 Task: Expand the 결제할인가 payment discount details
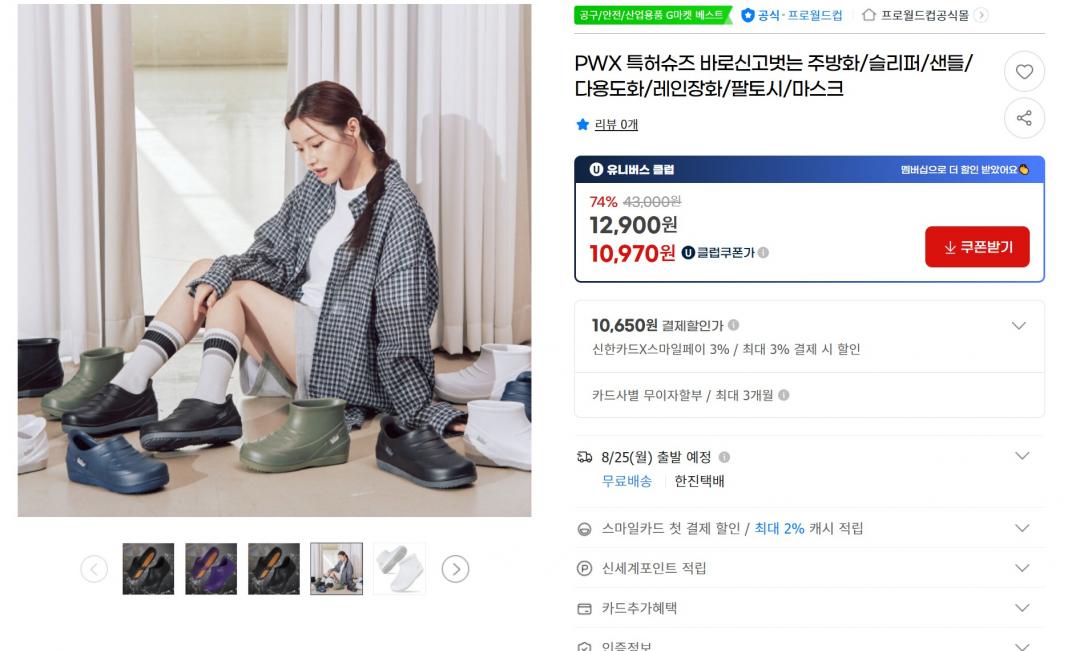[x=1019, y=326]
